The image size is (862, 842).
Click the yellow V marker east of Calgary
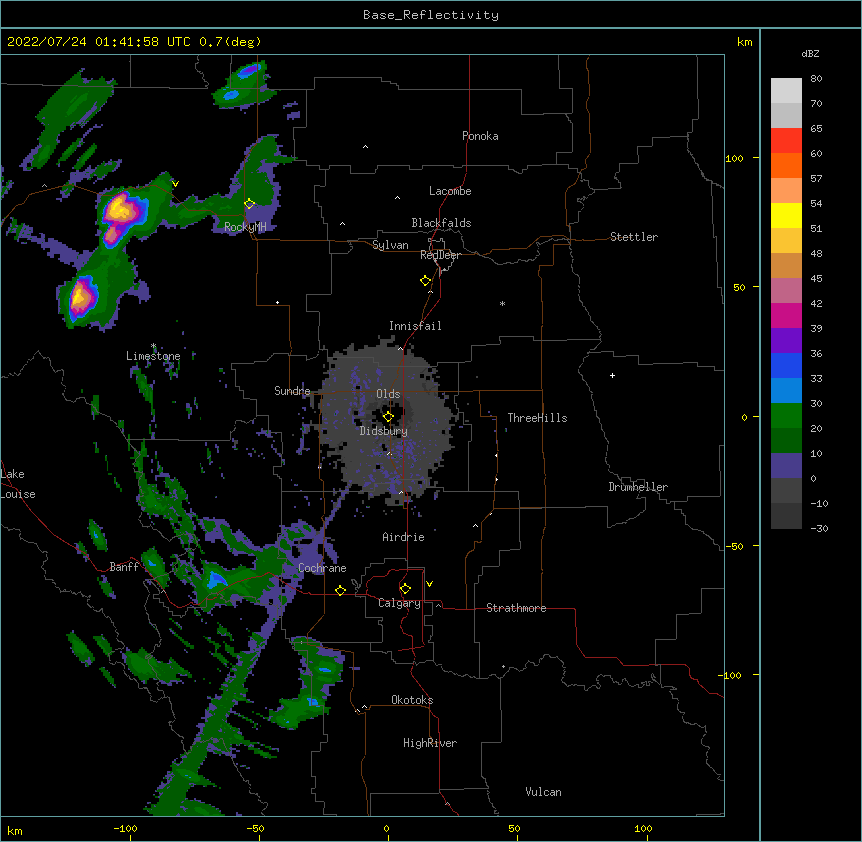429,584
